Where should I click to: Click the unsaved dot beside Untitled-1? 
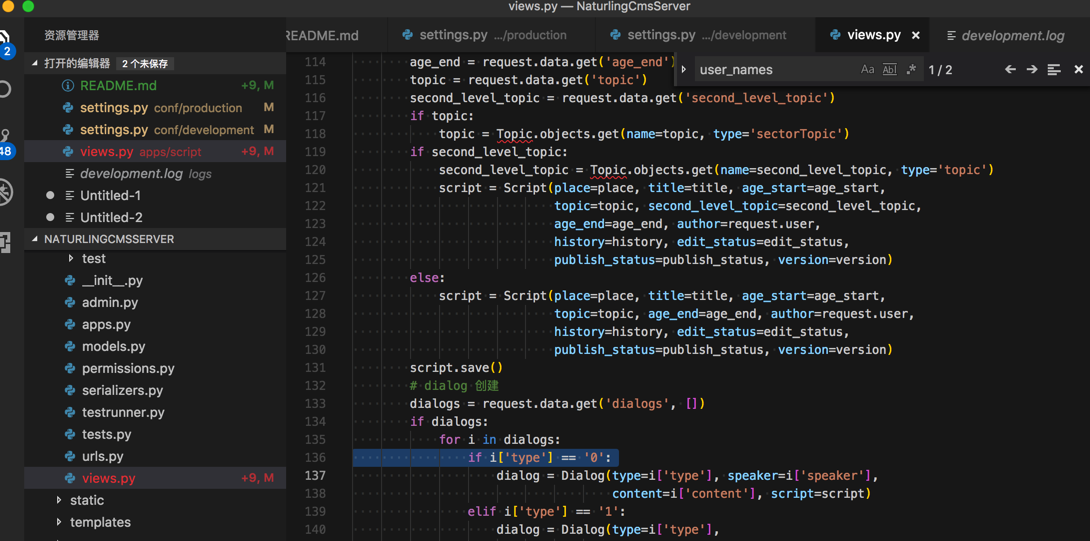click(x=50, y=195)
